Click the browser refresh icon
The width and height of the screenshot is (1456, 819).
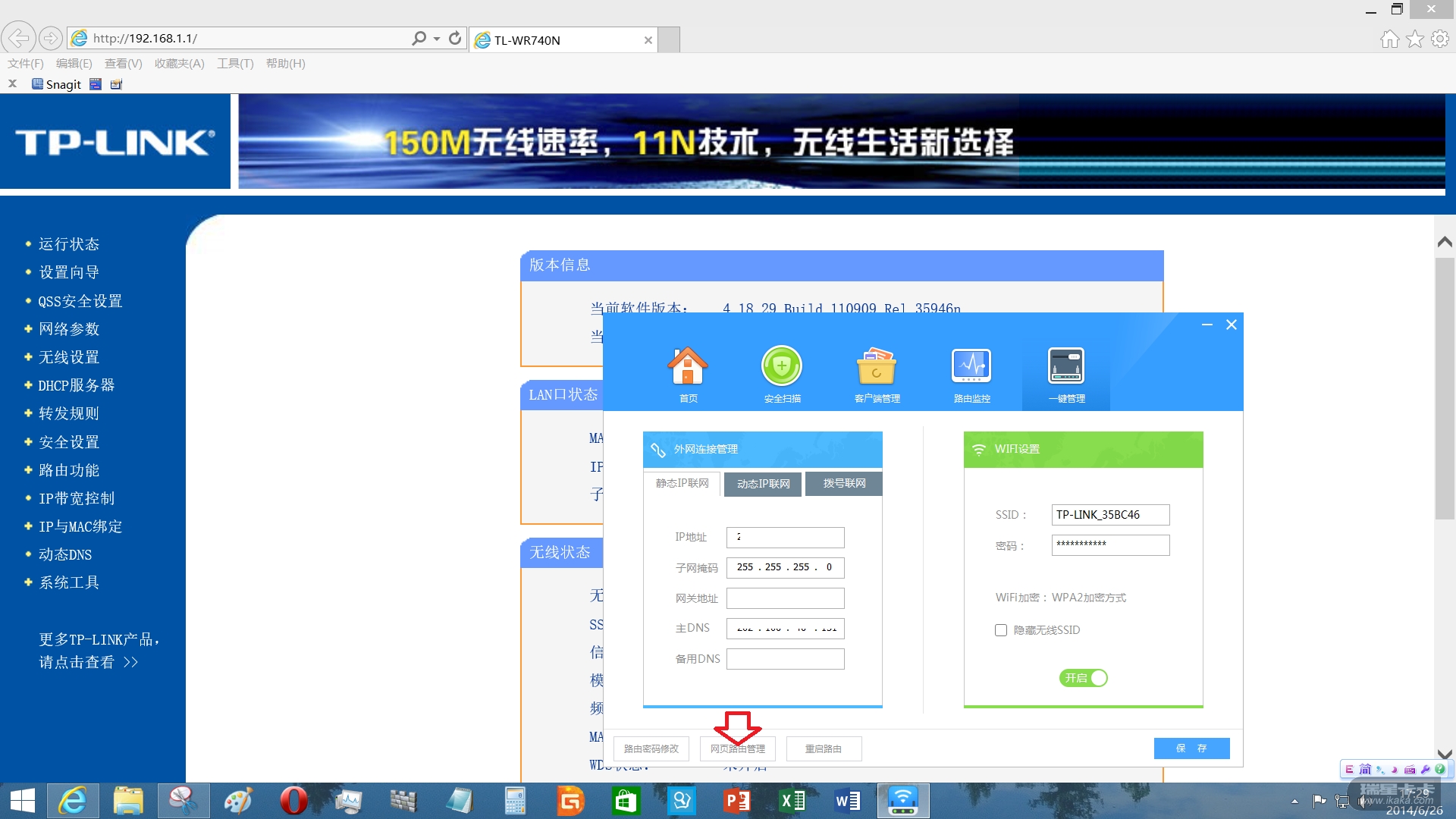pos(455,39)
